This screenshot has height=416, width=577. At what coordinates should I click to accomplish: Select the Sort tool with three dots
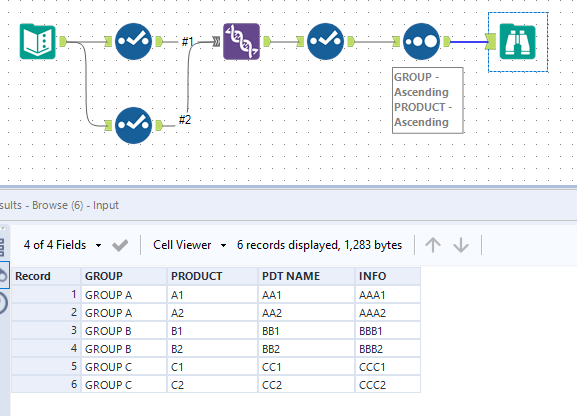421,42
